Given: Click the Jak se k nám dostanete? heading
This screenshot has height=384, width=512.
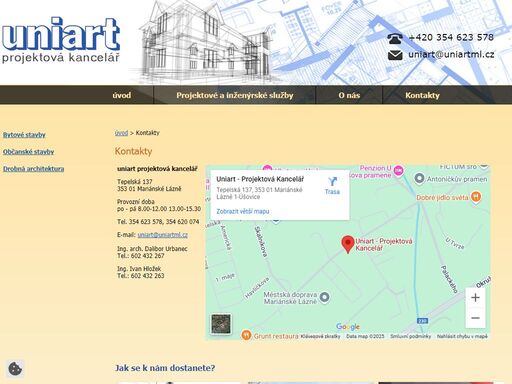Looking at the screenshot, I should click(x=165, y=368).
